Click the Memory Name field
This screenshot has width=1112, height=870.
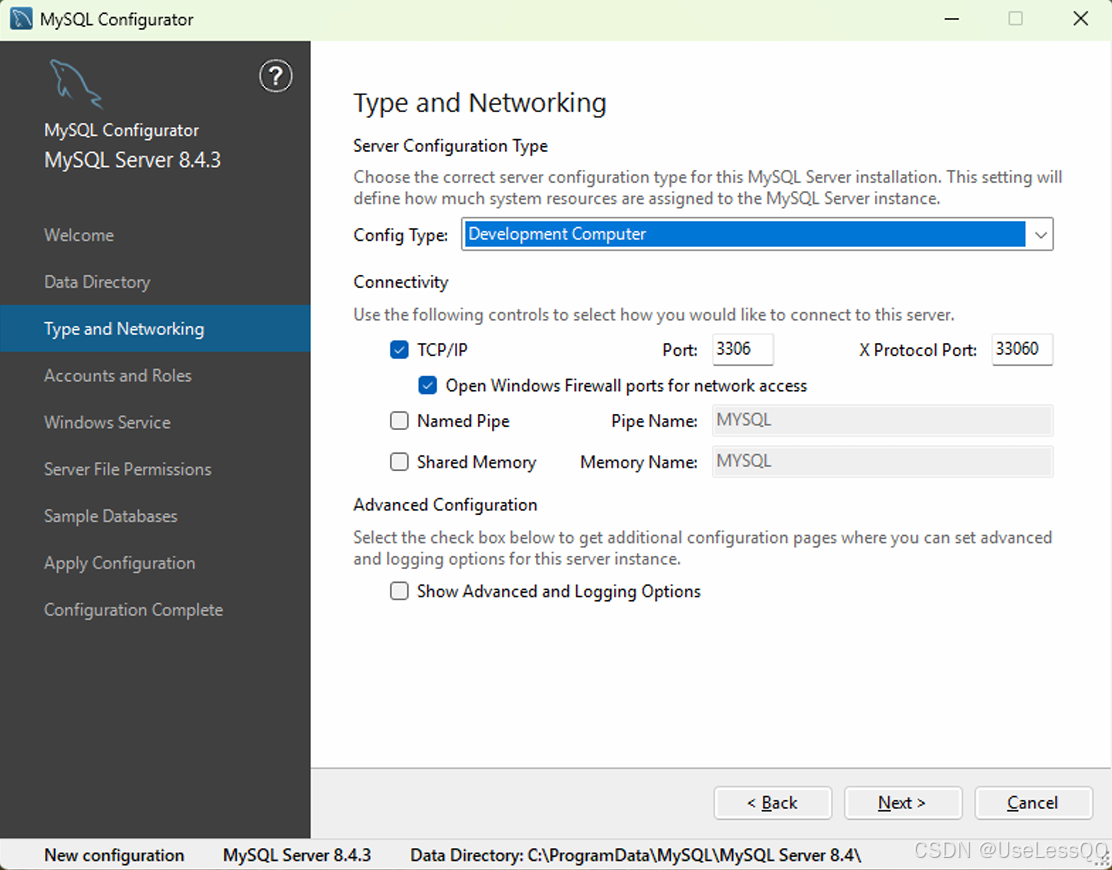click(882, 461)
